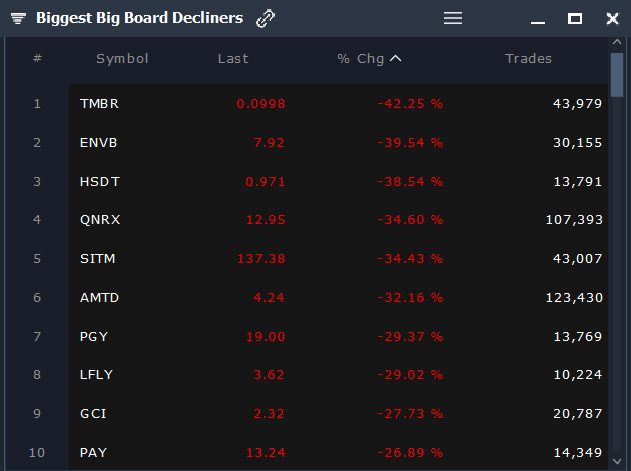Click the AMTD symbol
631x471 pixels.
[x=99, y=298]
